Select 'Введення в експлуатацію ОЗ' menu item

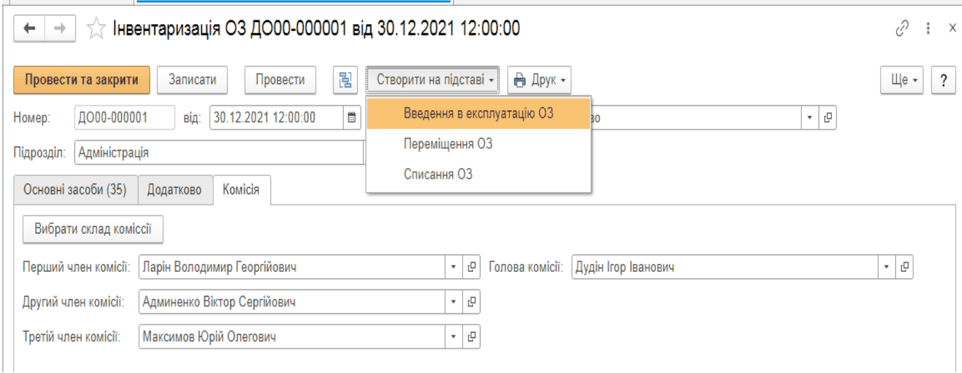point(479,113)
